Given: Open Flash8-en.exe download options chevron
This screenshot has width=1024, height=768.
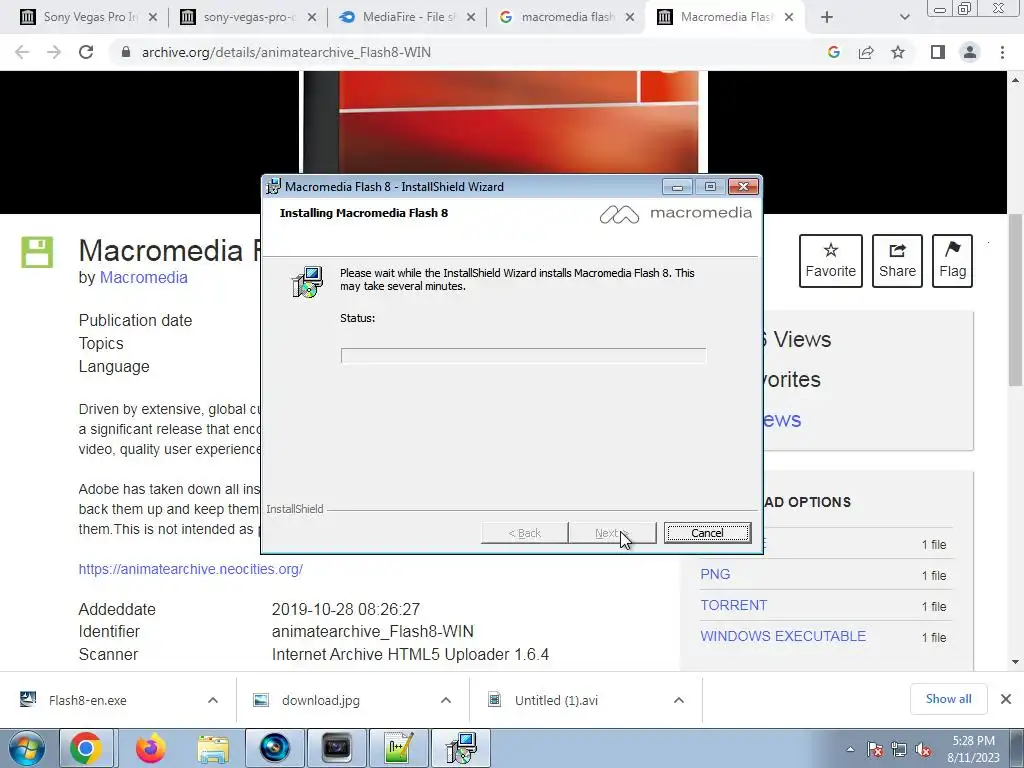Looking at the screenshot, I should [x=213, y=700].
